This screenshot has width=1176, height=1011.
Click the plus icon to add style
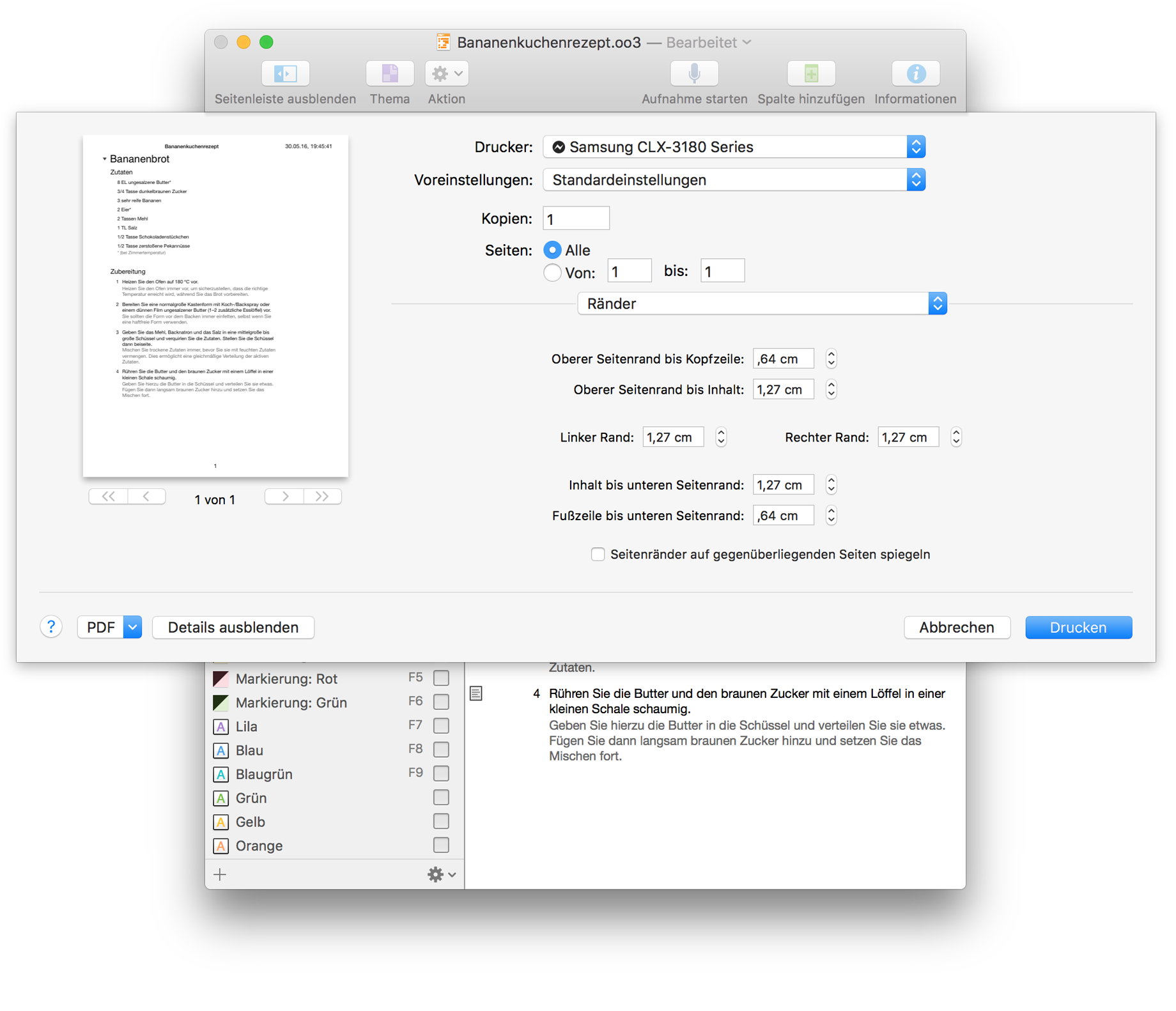click(220, 875)
